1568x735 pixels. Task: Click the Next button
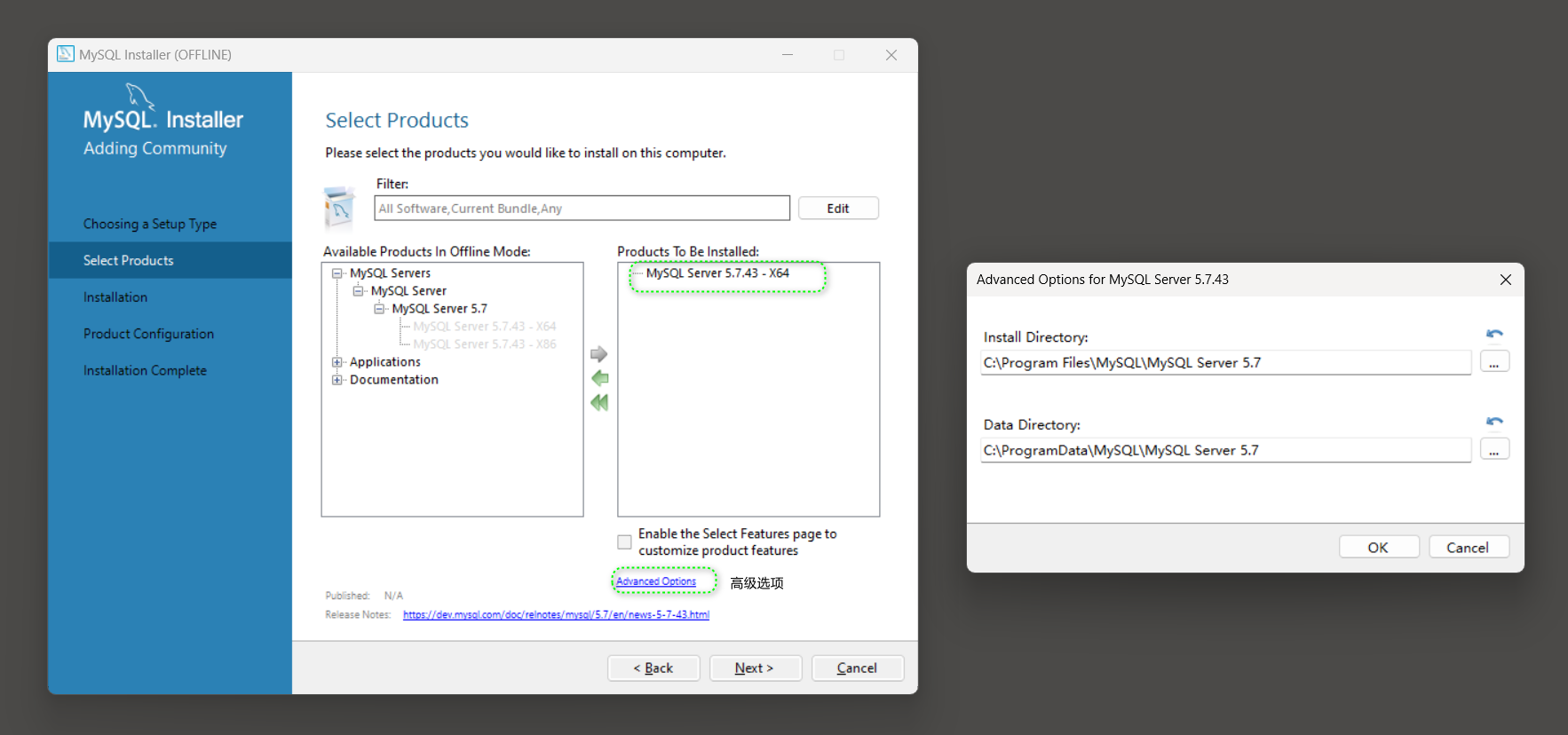click(x=756, y=668)
